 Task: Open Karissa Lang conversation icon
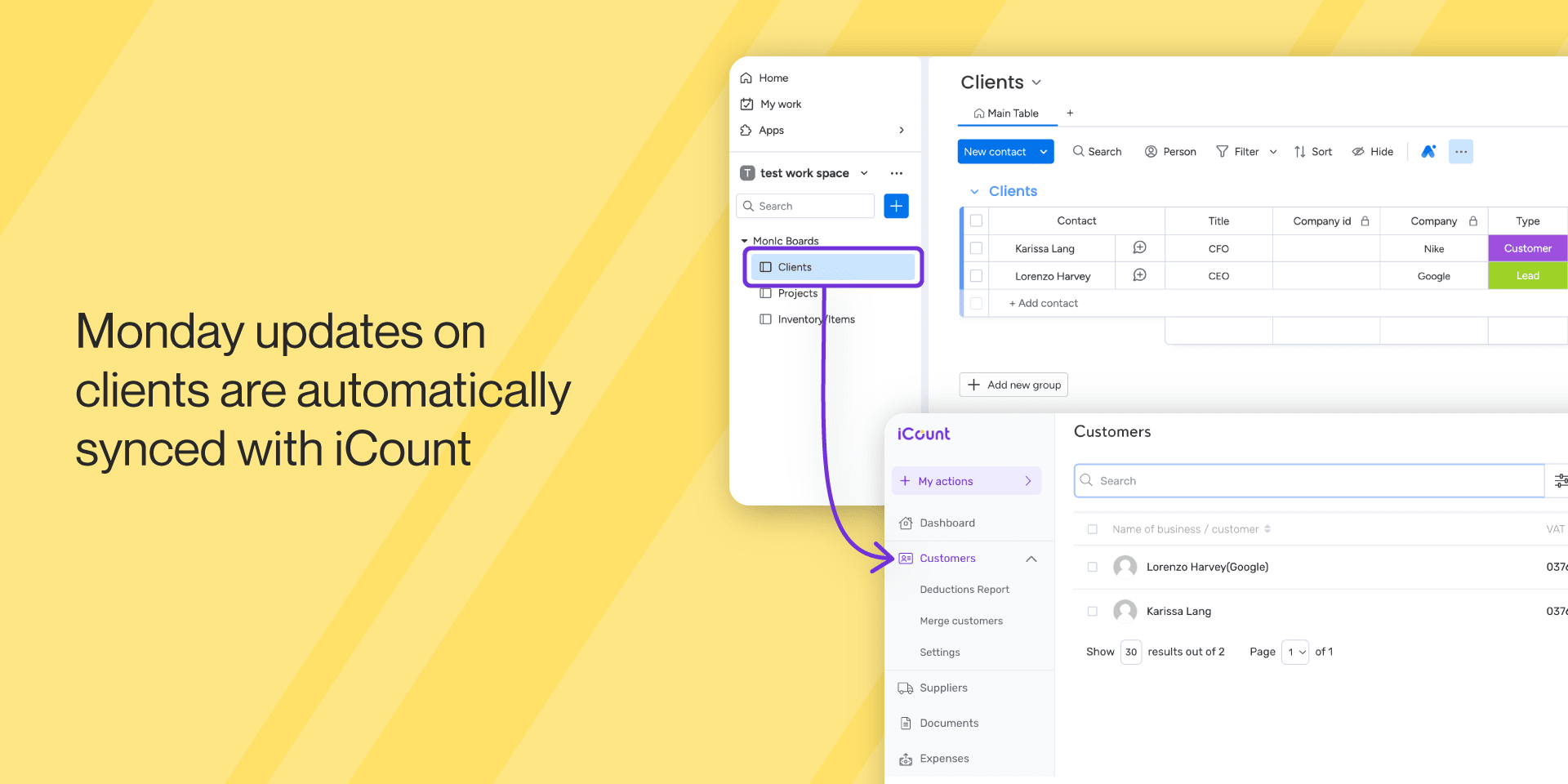(1140, 247)
